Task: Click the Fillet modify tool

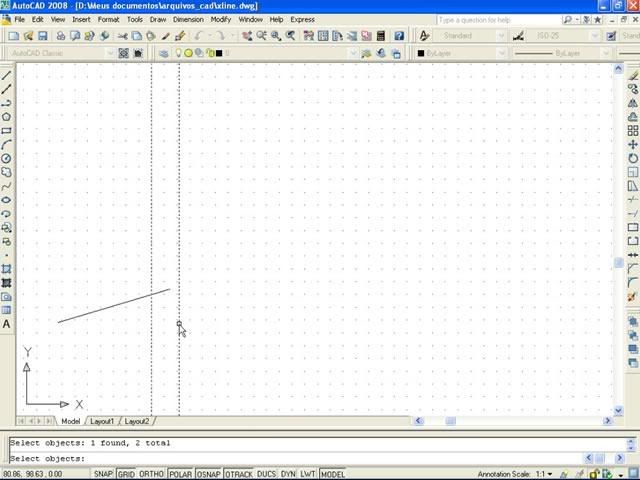Action: pos(633,282)
